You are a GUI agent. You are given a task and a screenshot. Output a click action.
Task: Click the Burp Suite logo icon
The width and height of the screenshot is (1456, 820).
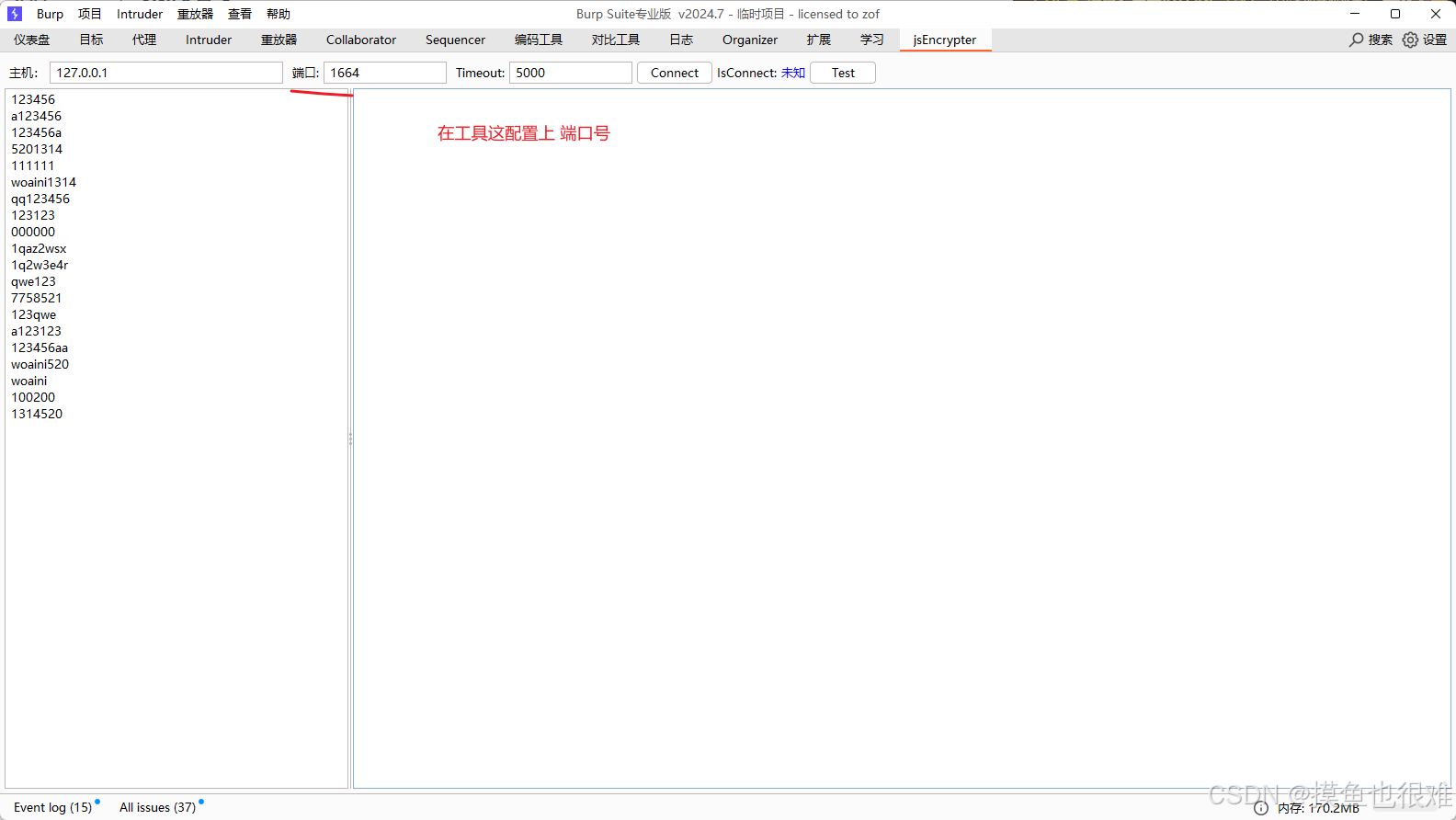(15, 14)
